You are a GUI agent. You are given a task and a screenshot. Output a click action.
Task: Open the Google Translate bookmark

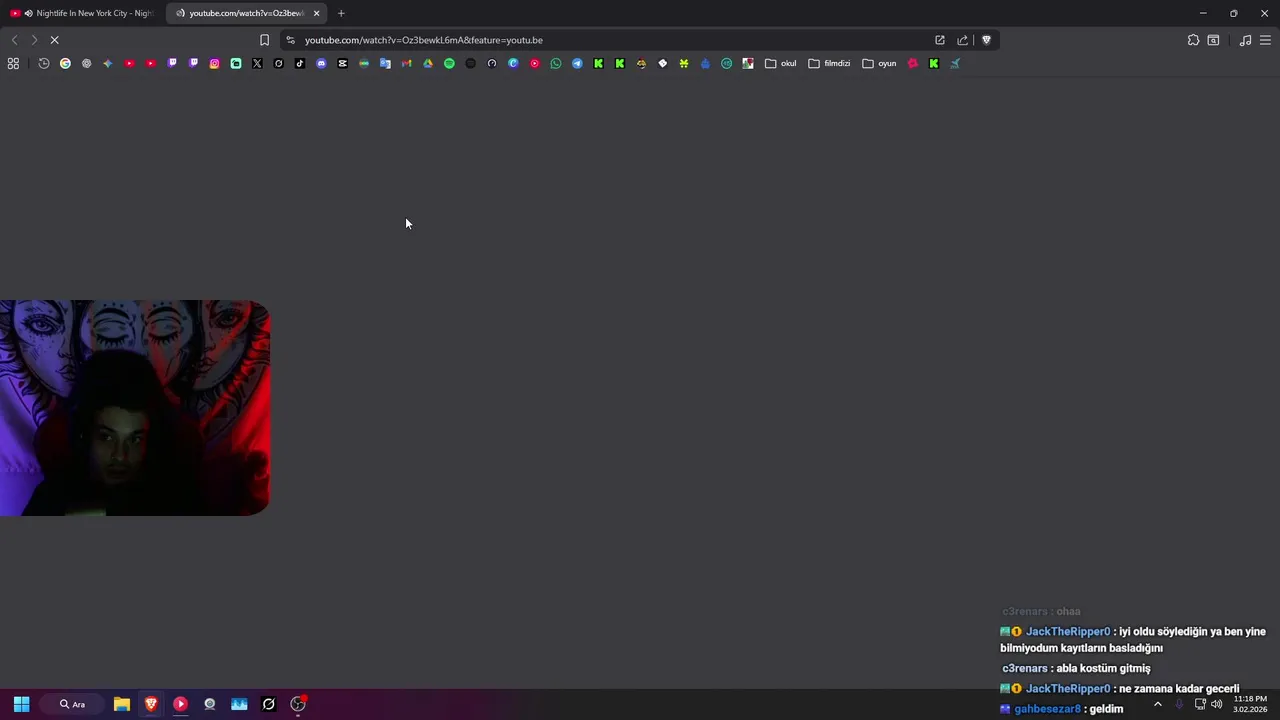[385, 63]
